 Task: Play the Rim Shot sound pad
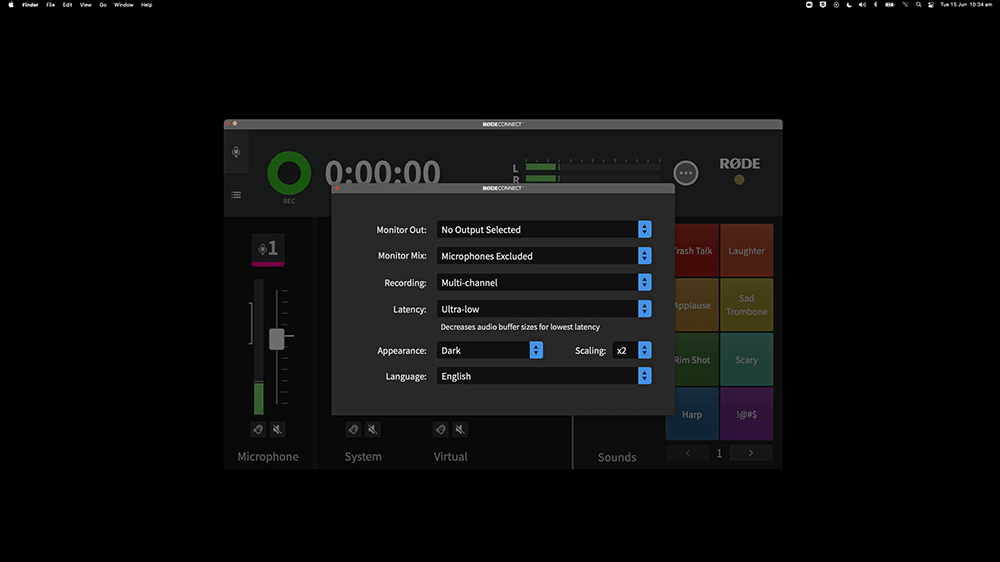[696, 360]
